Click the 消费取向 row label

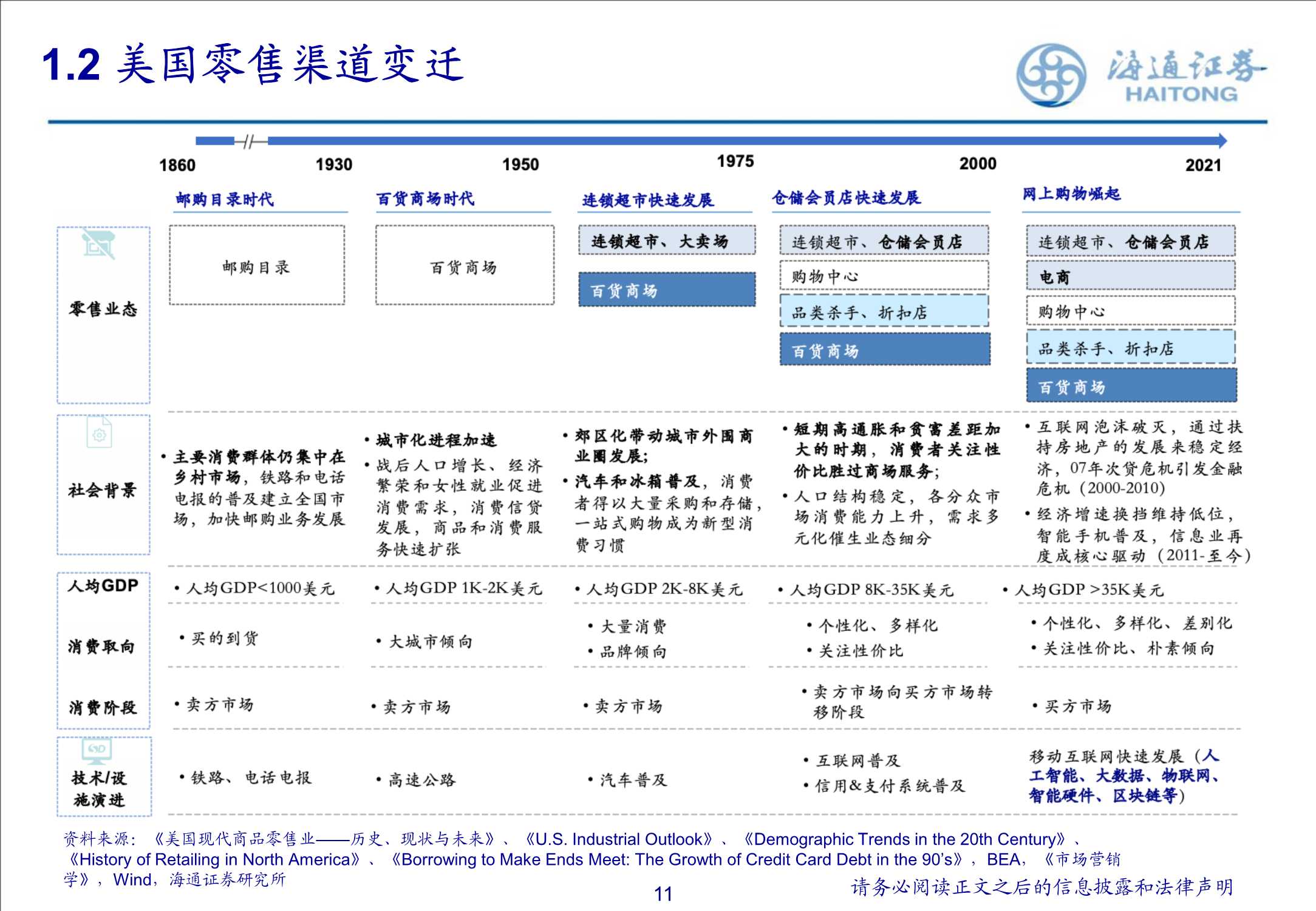tap(101, 646)
